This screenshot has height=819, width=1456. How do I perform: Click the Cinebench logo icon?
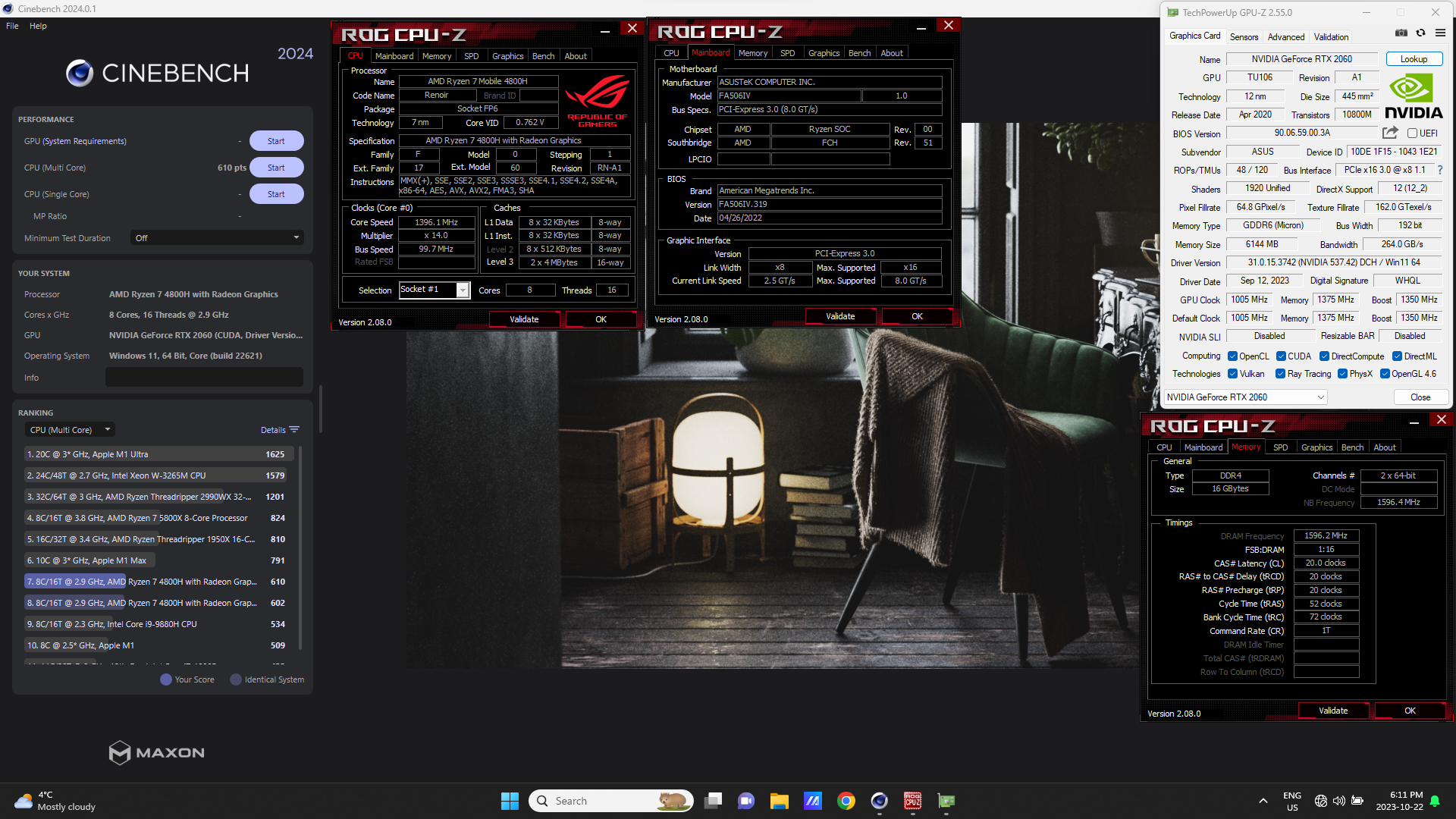79,73
